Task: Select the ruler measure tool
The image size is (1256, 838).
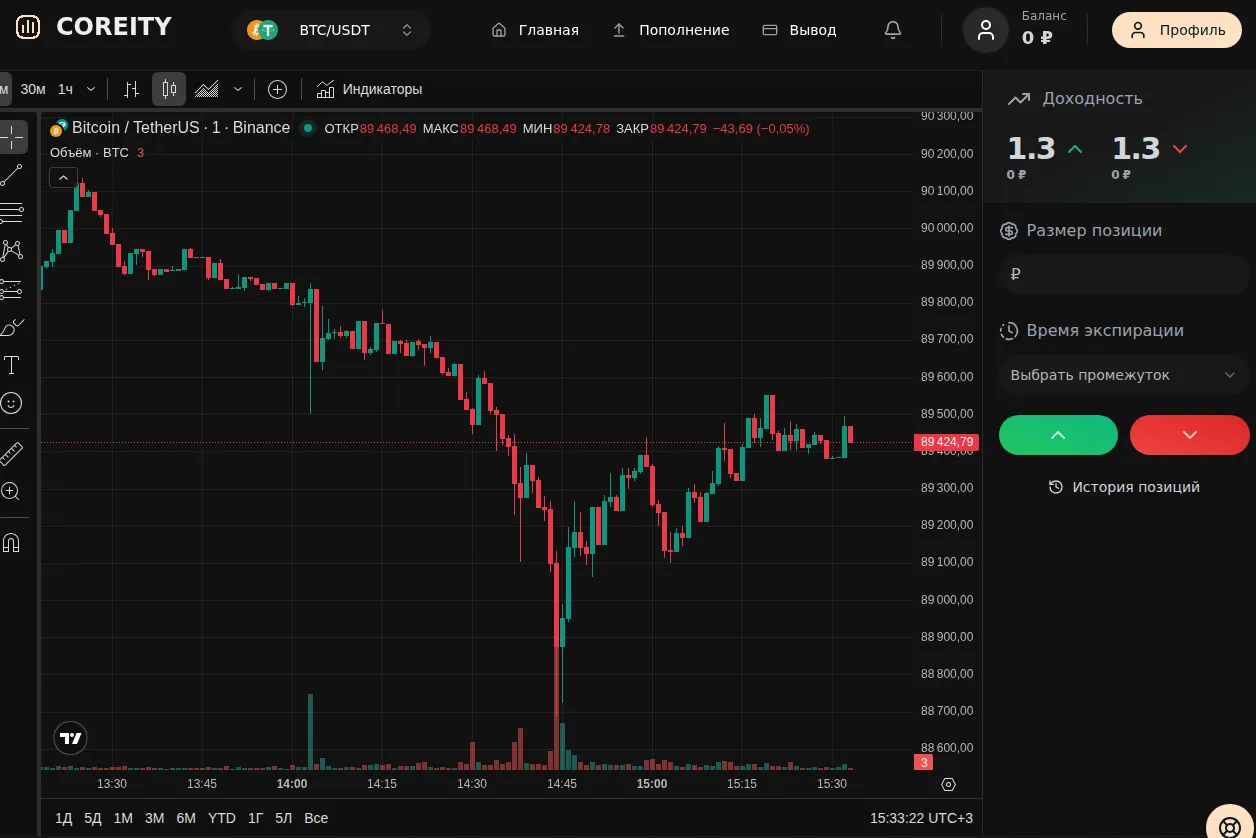Action: pyautogui.click(x=11, y=453)
